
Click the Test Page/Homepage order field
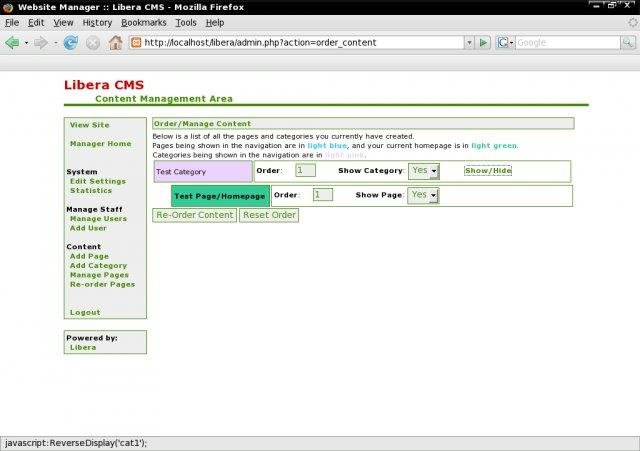(x=323, y=195)
